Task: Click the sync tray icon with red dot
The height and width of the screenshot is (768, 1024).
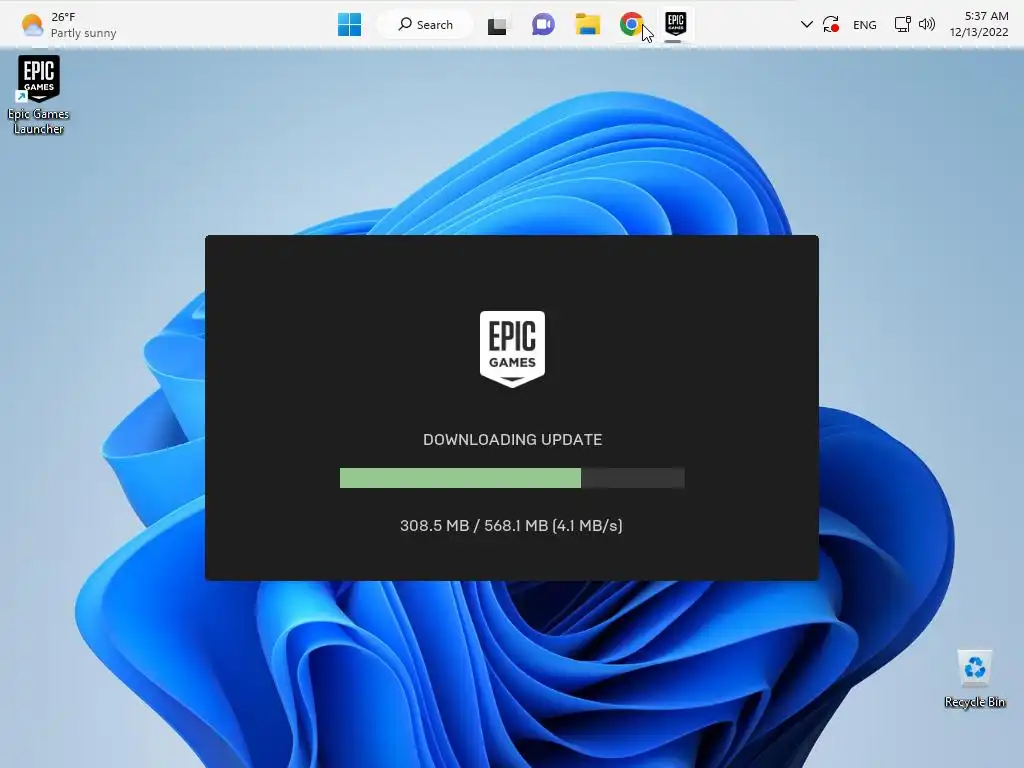Action: point(831,25)
